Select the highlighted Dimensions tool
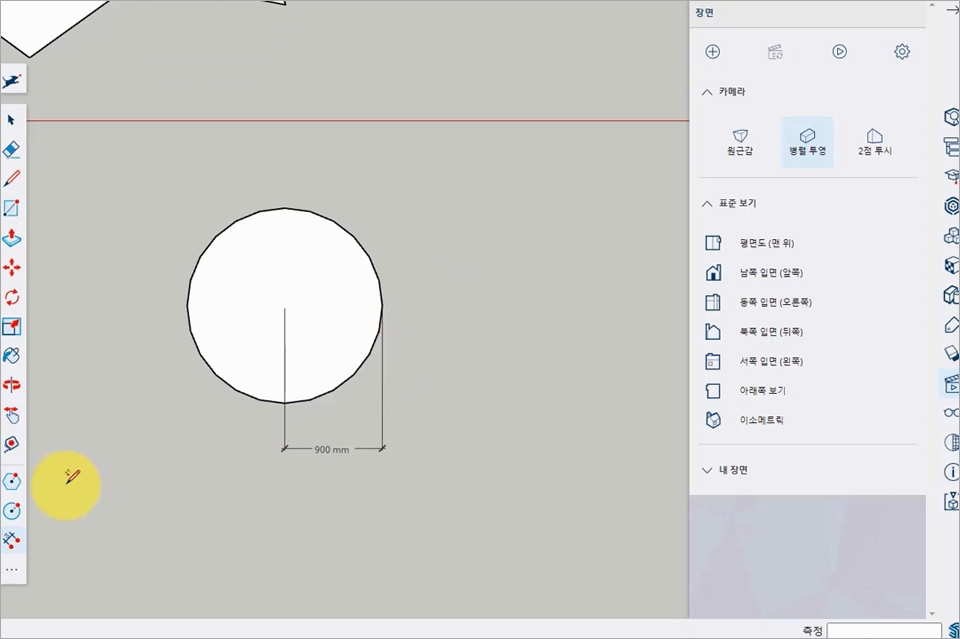The height and width of the screenshot is (639, 960). click(12, 540)
